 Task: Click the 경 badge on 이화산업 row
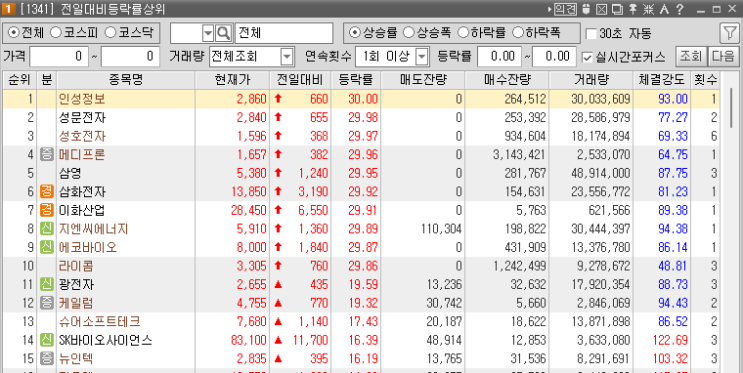pyautogui.click(x=46, y=210)
